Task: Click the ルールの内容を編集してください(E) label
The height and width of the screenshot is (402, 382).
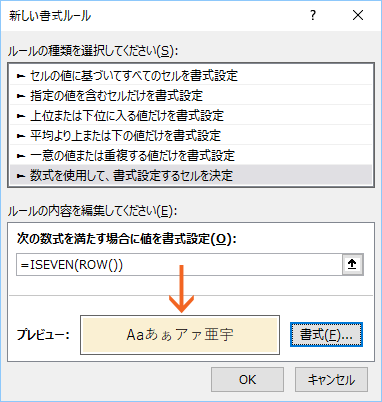Action: tap(92, 211)
